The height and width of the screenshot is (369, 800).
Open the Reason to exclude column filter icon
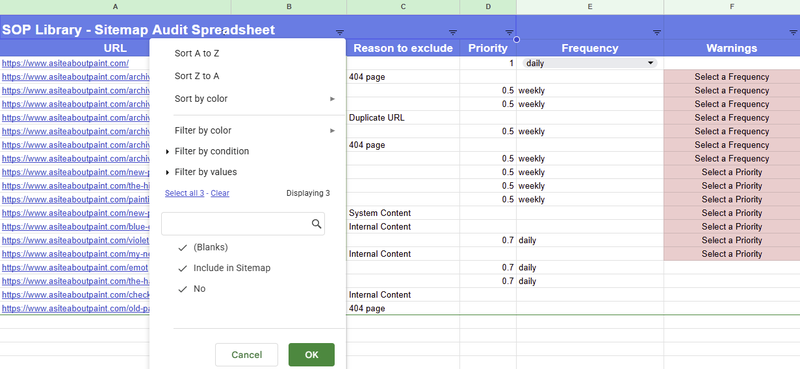tap(453, 33)
